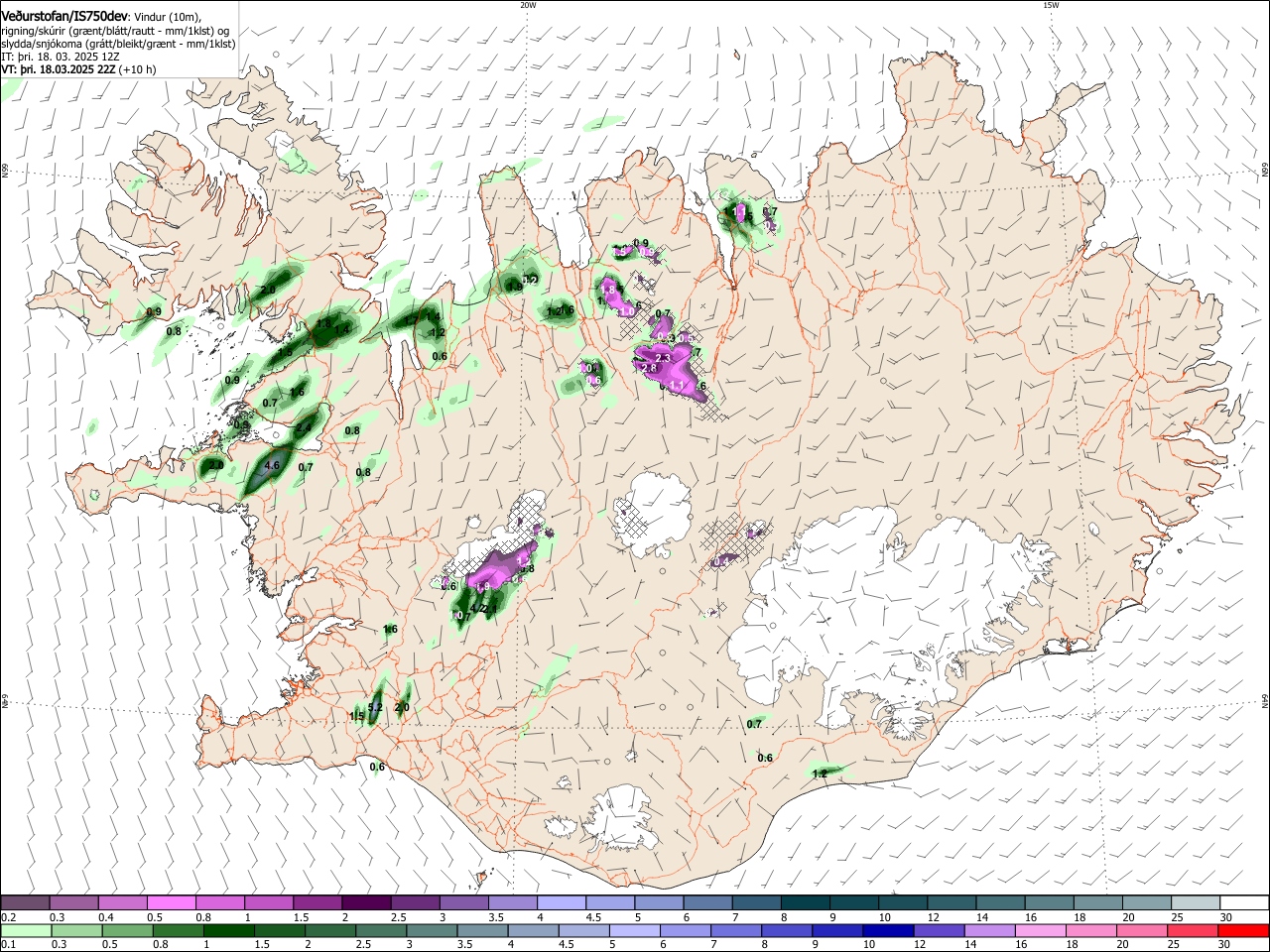
Task: Click the bright magenta legend swatch between 0.5 and 0.8
Action: (172, 903)
